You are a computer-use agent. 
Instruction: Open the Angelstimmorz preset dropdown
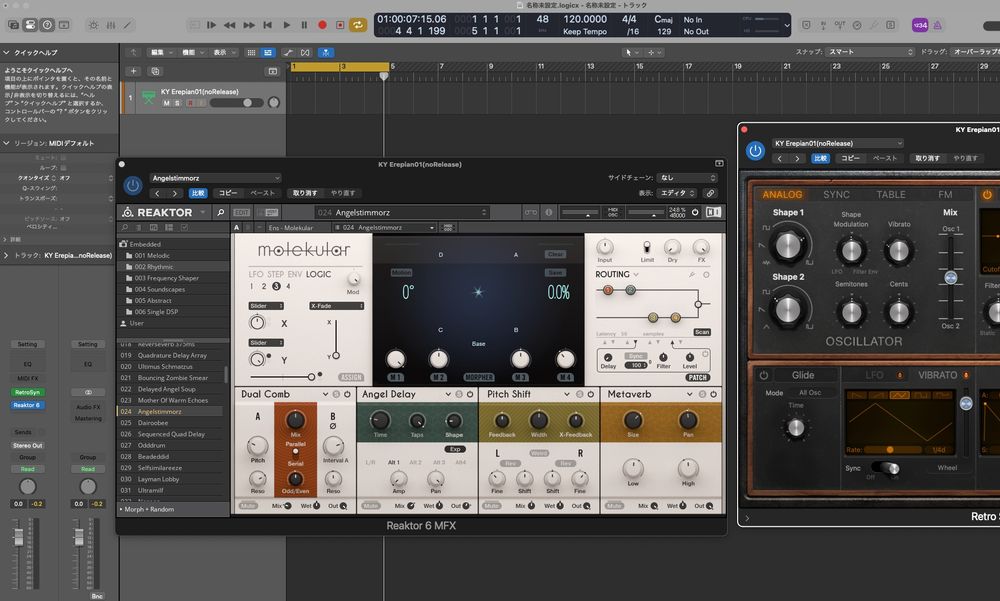[x=215, y=178]
